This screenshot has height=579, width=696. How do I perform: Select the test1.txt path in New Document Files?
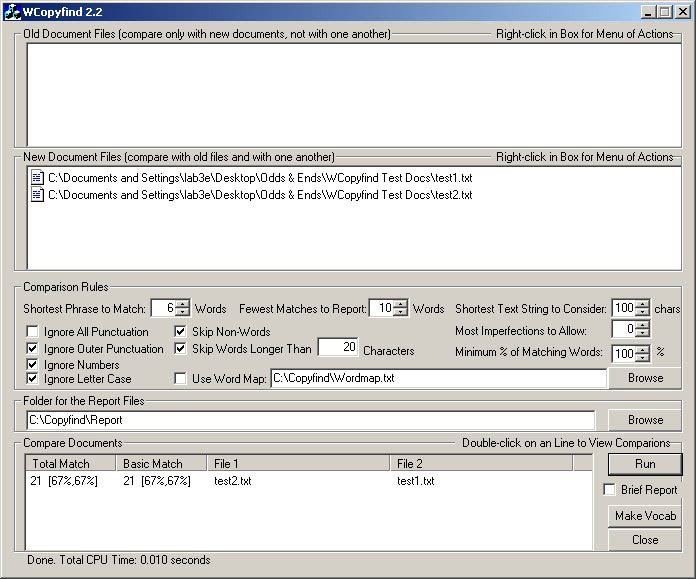[260, 178]
